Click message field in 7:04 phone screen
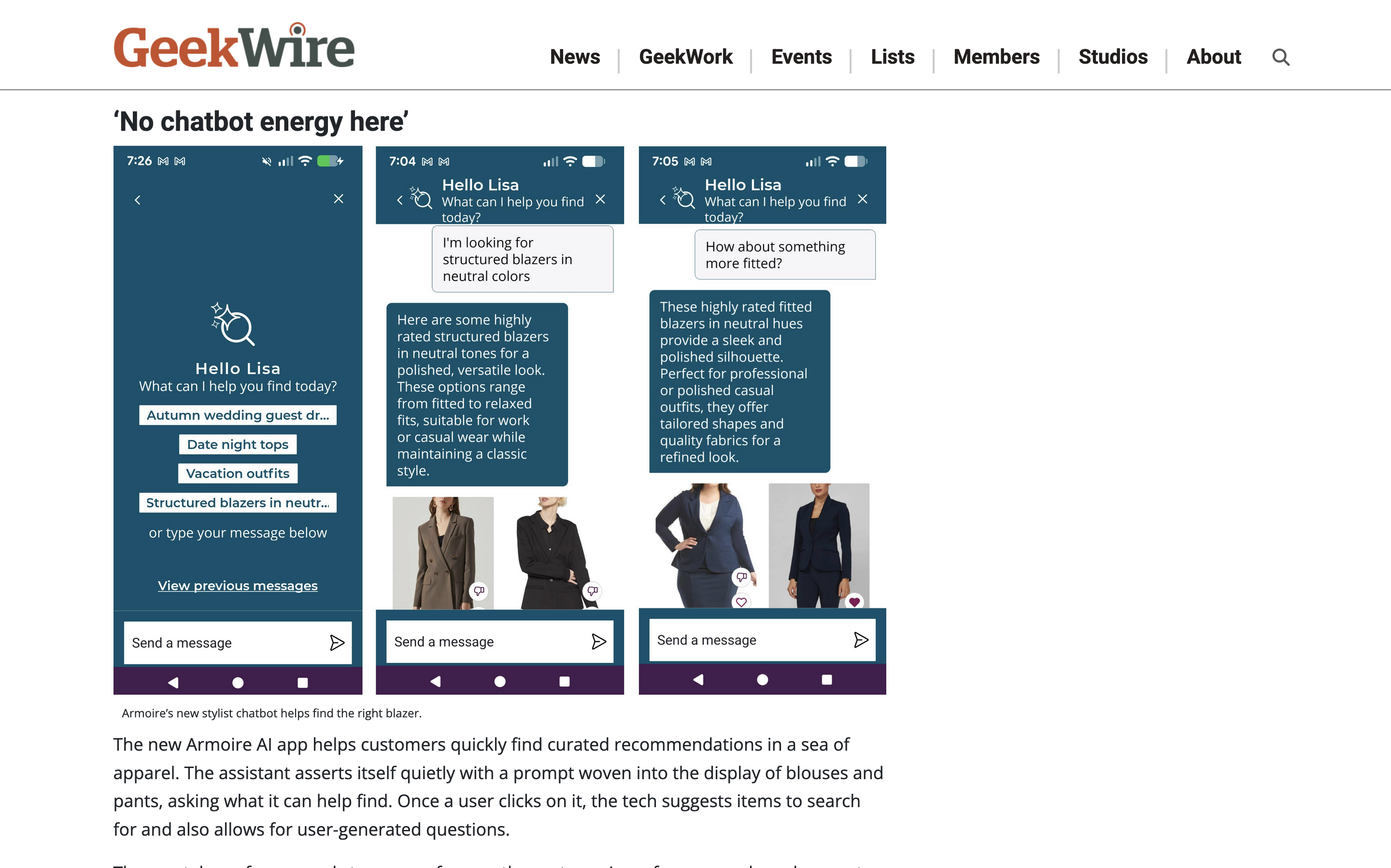Viewport: 1391px width, 868px height. click(x=500, y=641)
